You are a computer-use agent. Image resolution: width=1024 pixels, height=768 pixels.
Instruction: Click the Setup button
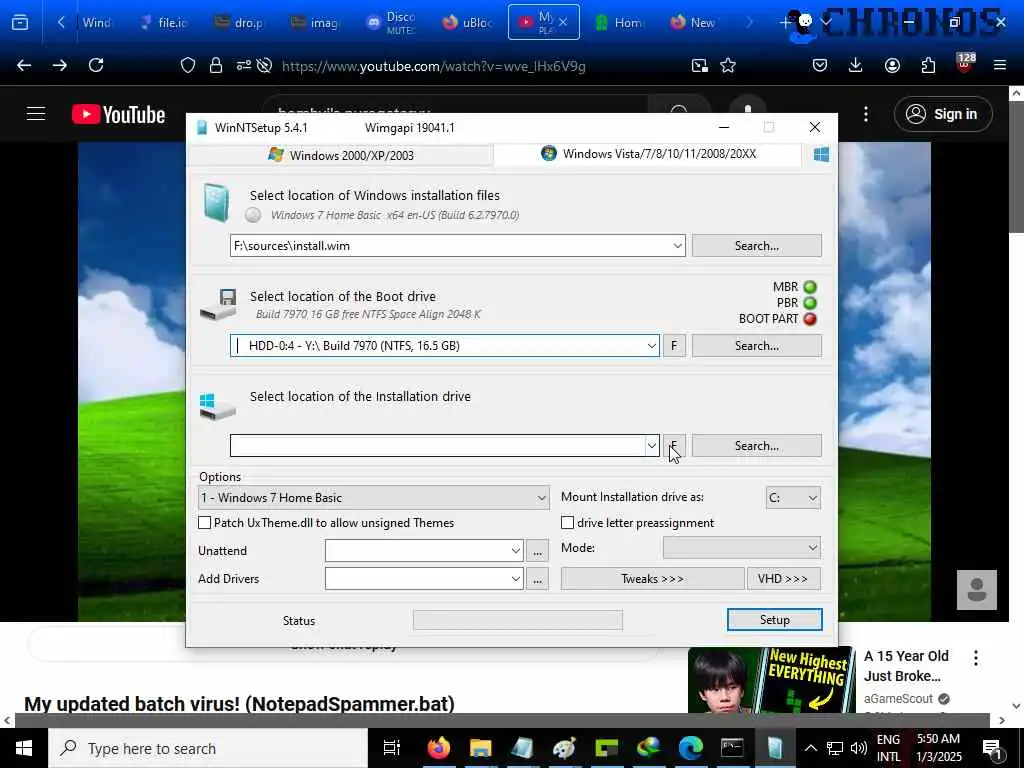pyautogui.click(x=775, y=620)
